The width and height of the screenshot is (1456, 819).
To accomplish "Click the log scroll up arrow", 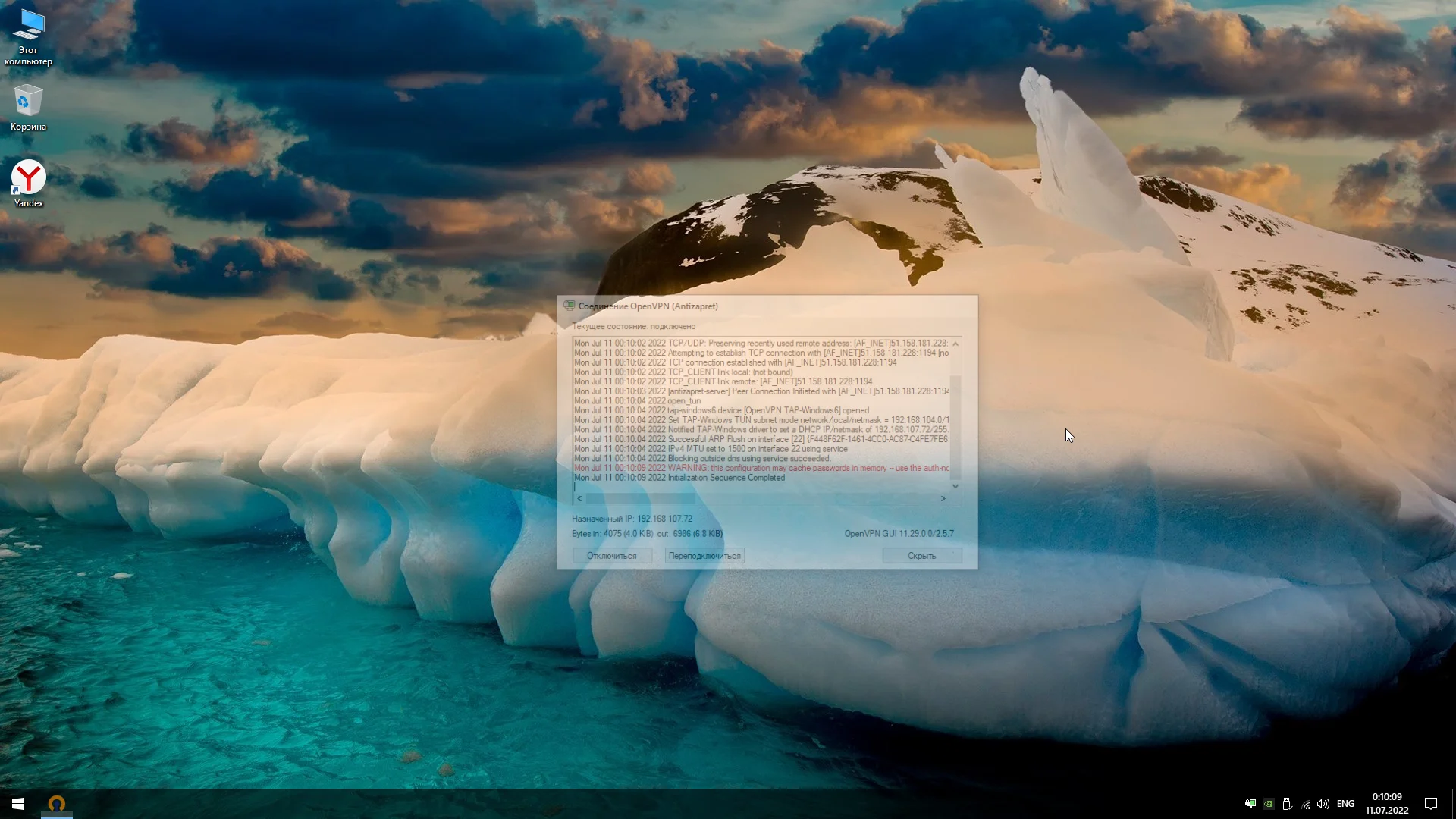I will click(x=955, y=344).
